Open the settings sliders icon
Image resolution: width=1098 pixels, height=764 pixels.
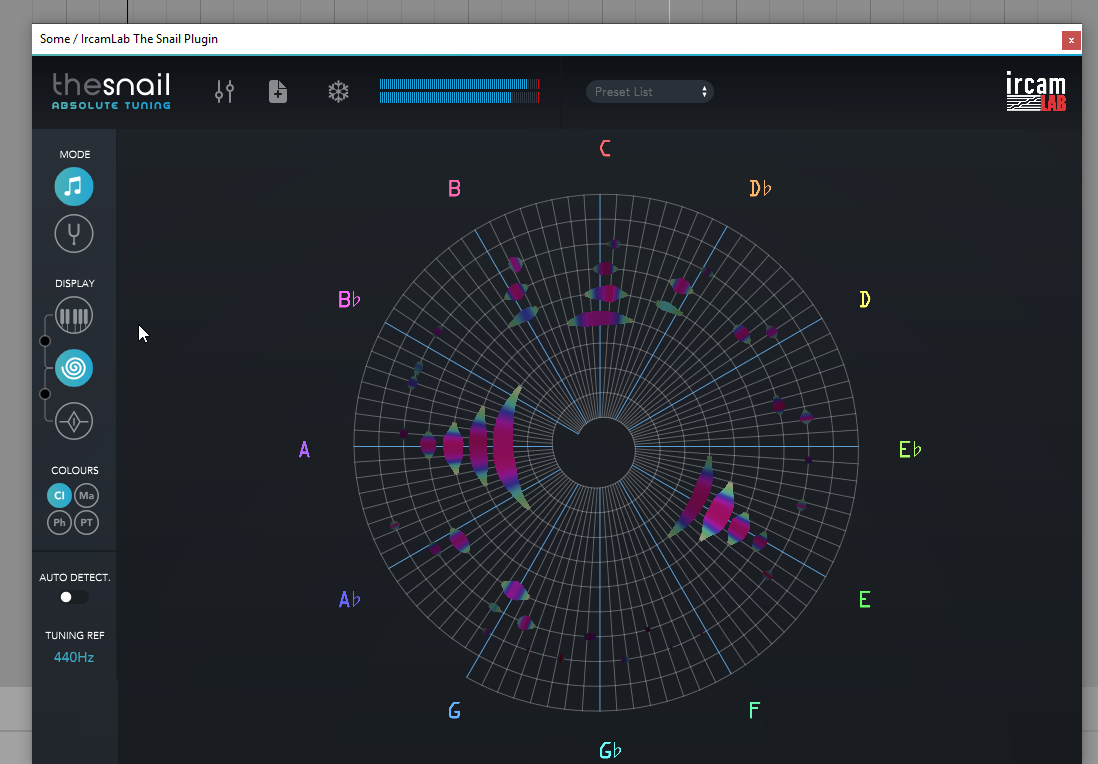click(x=224, y=92)
